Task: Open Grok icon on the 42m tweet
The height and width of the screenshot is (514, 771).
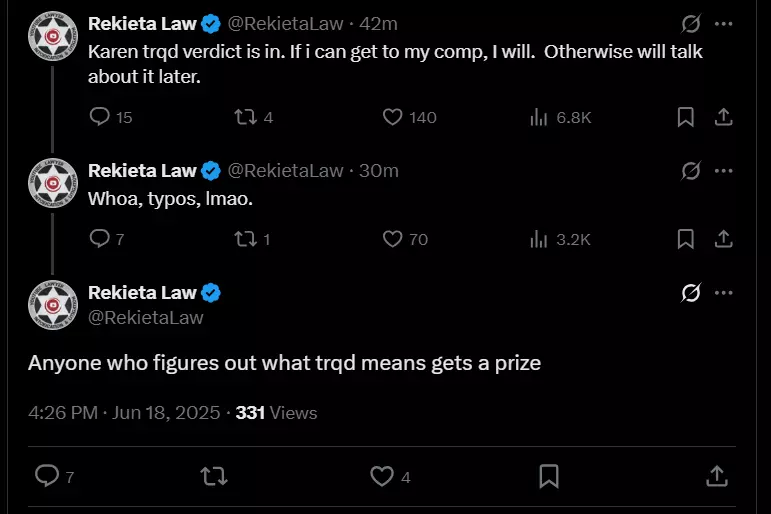Action: coord(691,24)
